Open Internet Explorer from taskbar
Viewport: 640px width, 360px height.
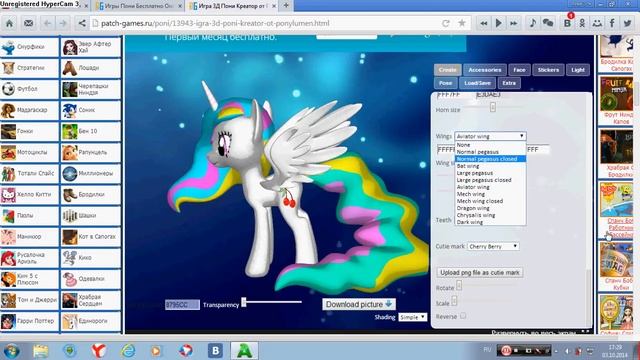click(x=128, y=351)
